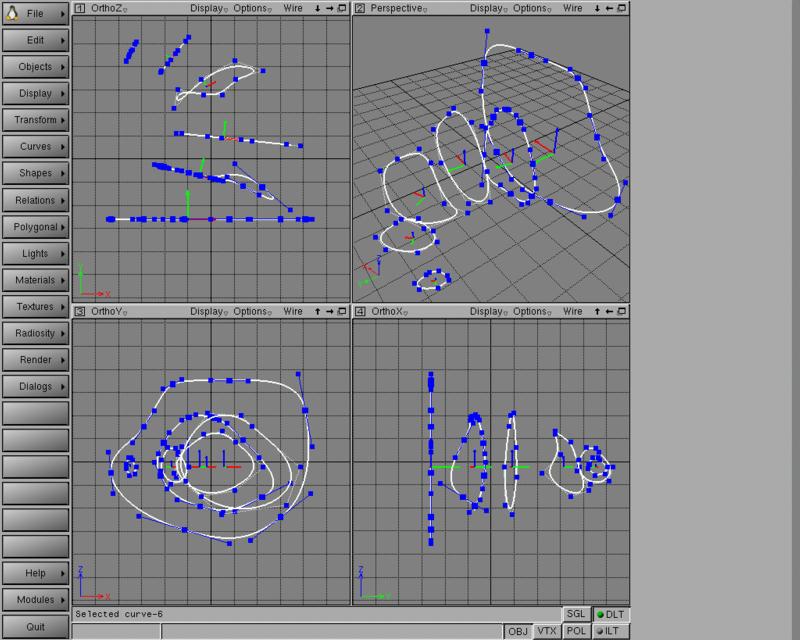Open Display dropdown in OrthoY viewport header
The height and width of the screenshot is (640, 800).
click(x=209, y=311)
